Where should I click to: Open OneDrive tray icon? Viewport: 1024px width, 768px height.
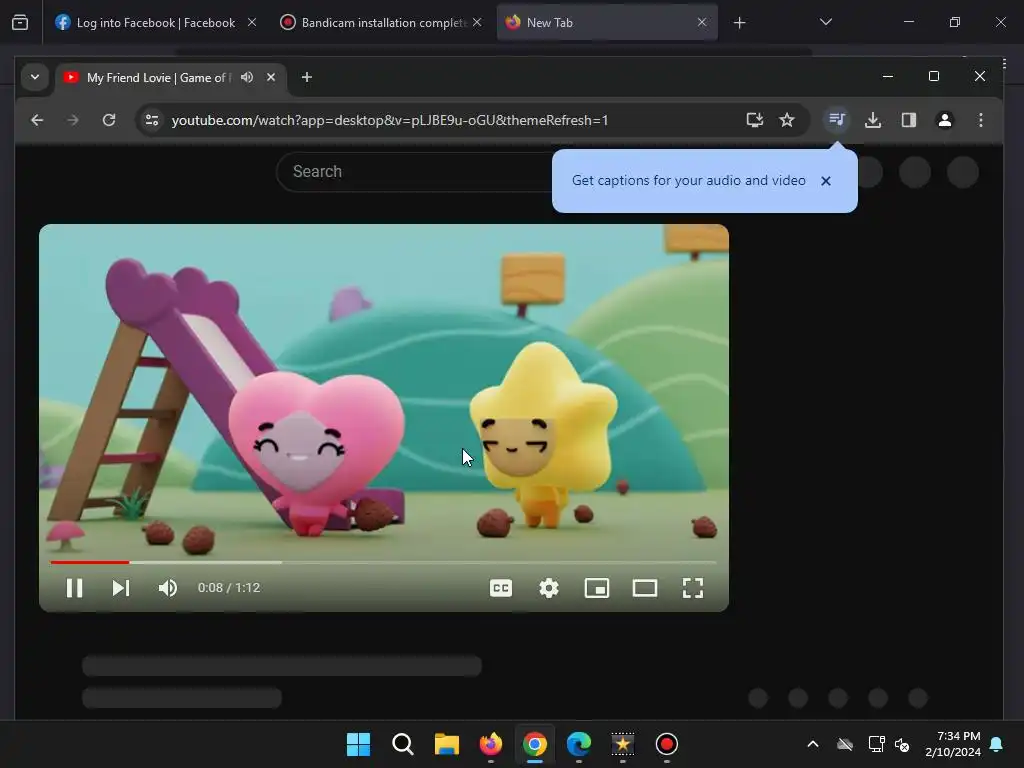pyautogui.click(x=845, y=744)
